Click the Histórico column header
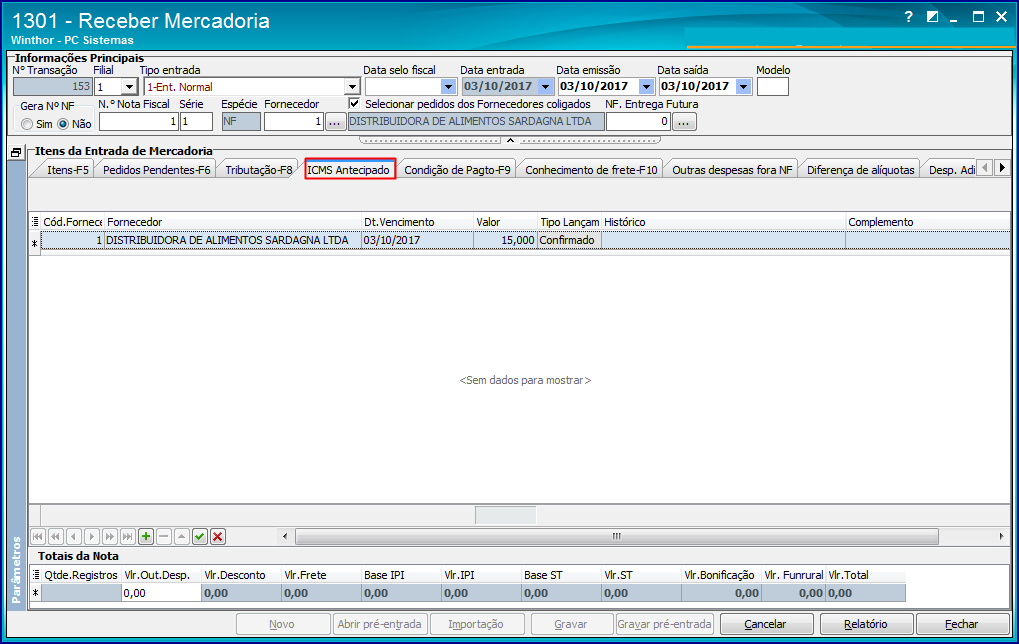The width and height of the screenshot is (1019, 644). 723,222
